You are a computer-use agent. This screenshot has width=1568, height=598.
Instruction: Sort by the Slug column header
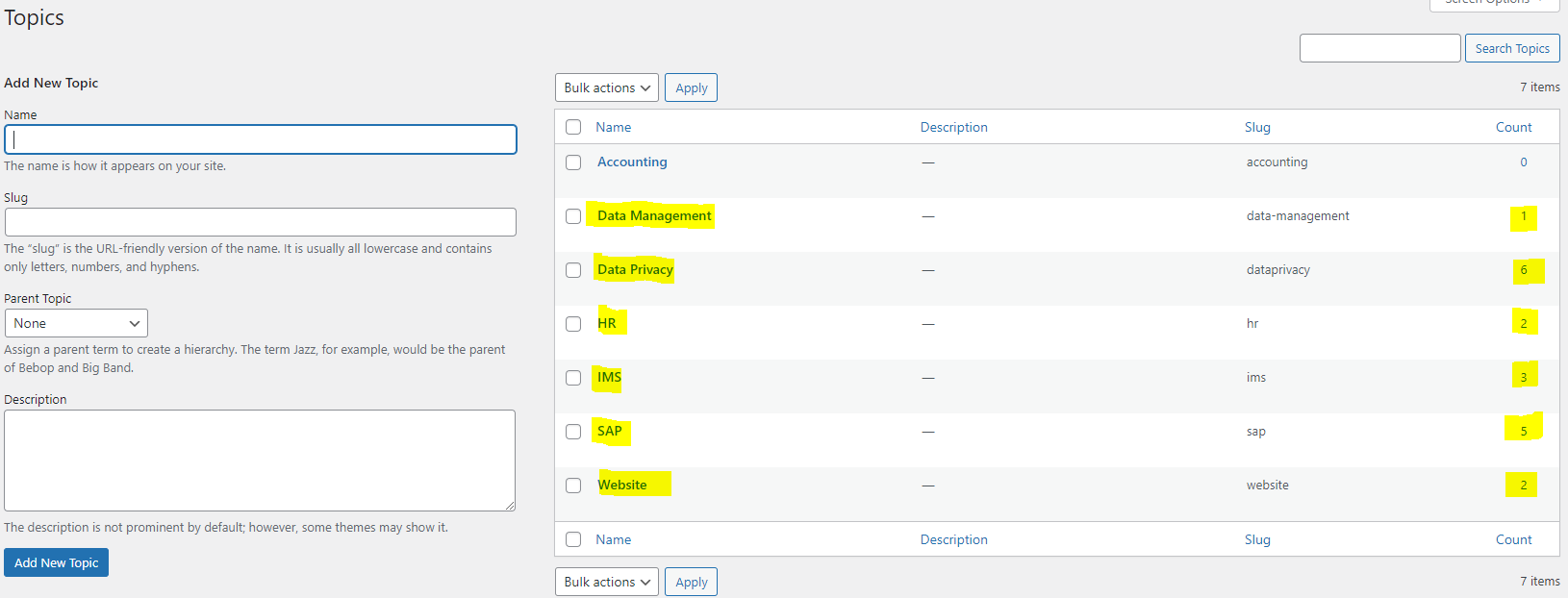[x=1256, y=127]
